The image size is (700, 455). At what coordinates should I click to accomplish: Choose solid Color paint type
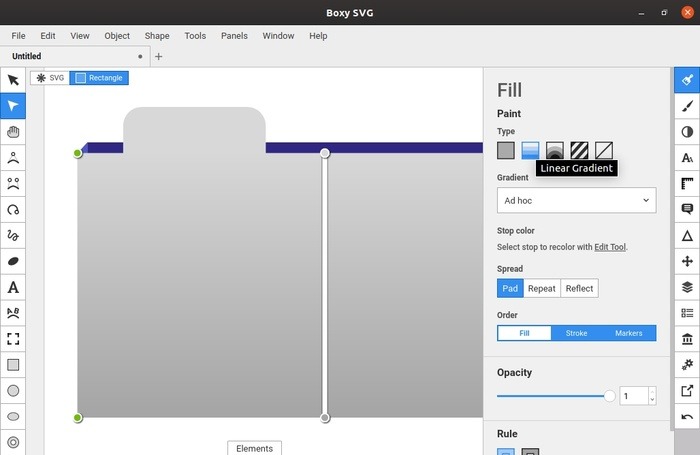coord(506,150)
